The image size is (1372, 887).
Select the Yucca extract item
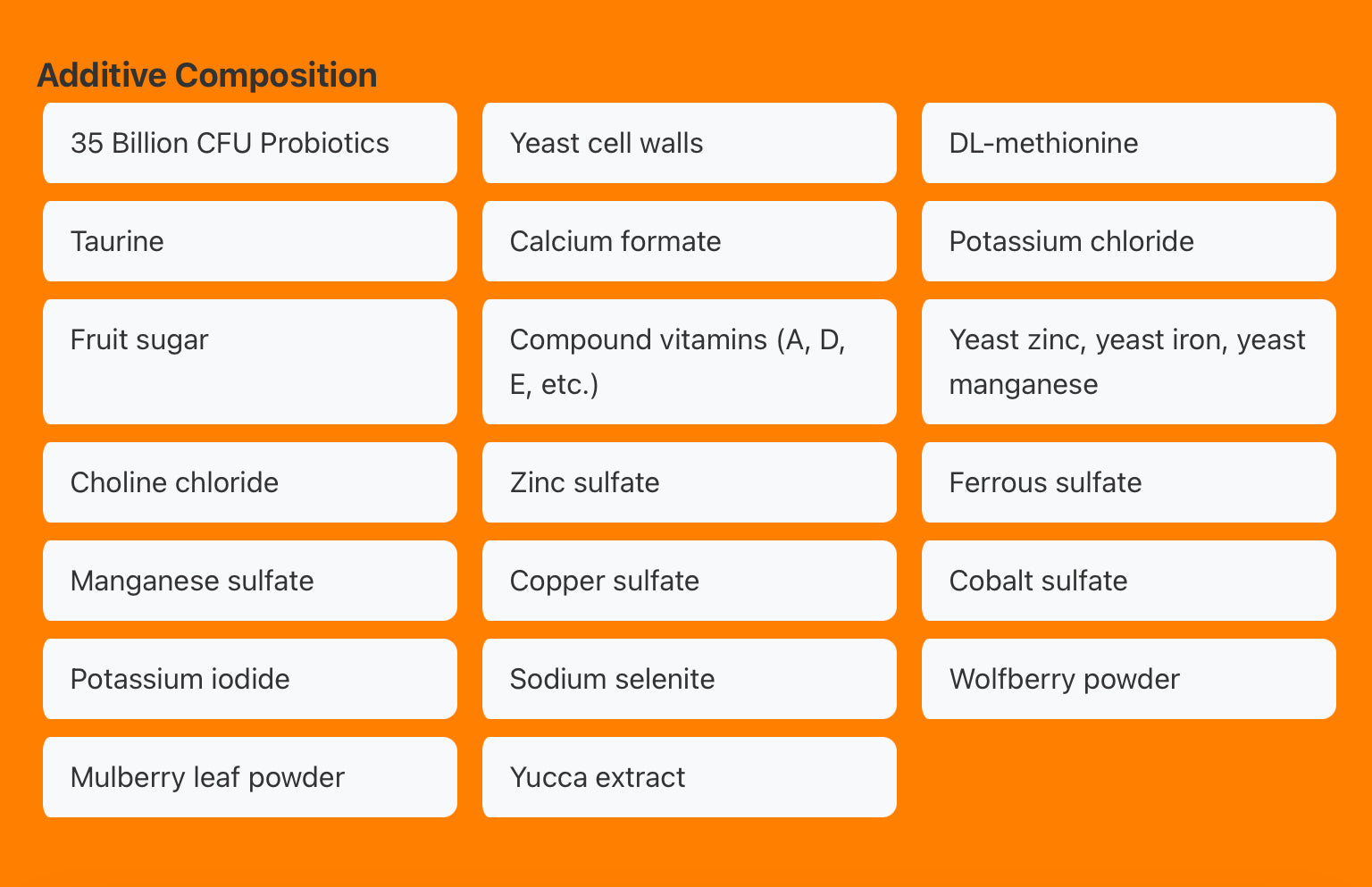click(689, 777)
